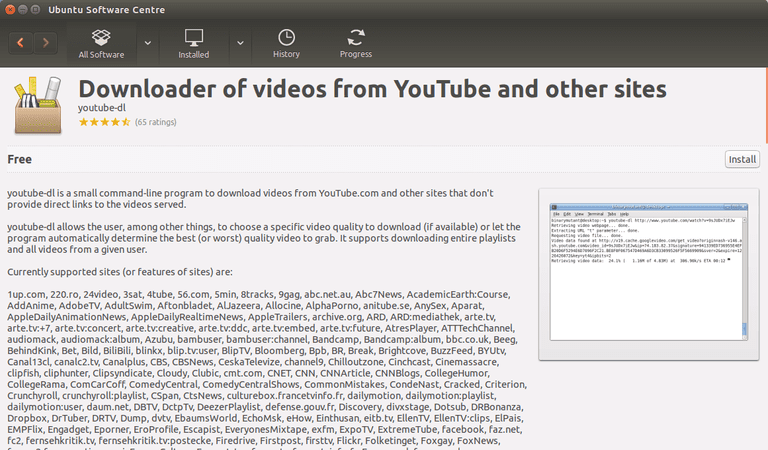
Task: Click the Free price label
Action: pyautogui.click(x=19, y=159)
